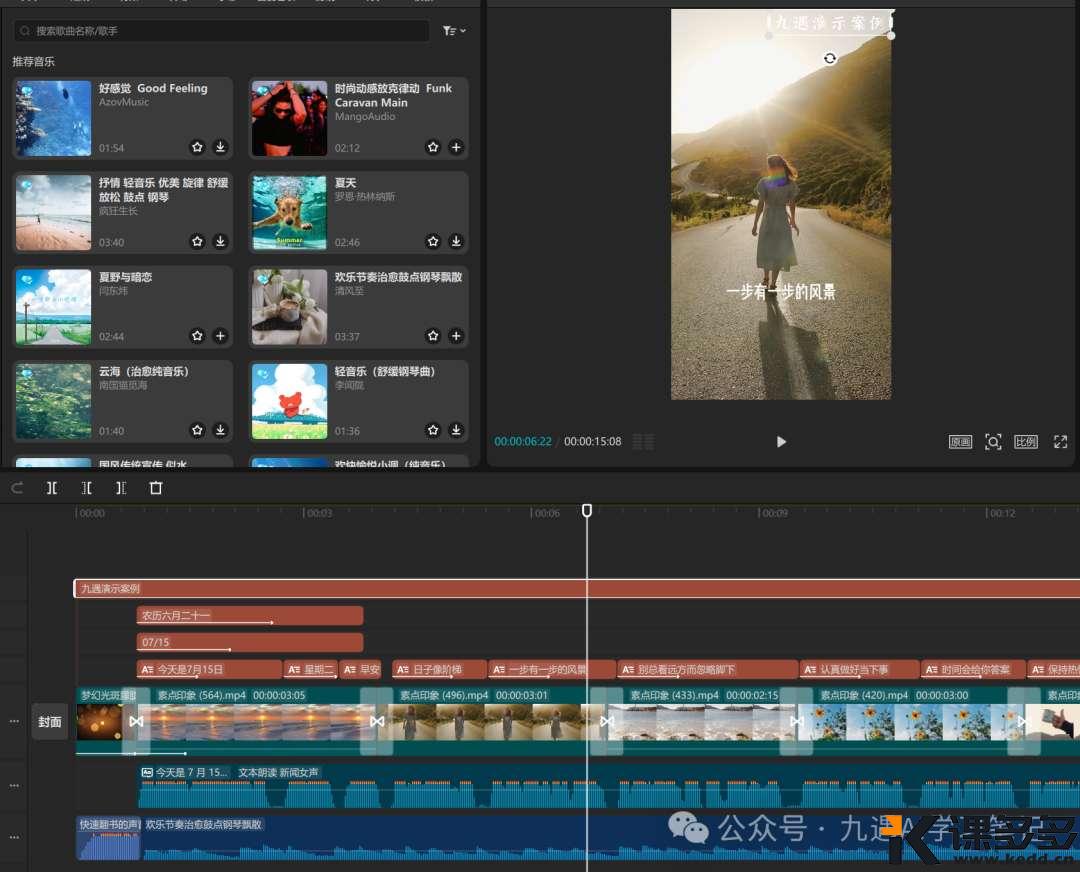Select the 今天是7月15日 subtitle clip

point(209,669)
